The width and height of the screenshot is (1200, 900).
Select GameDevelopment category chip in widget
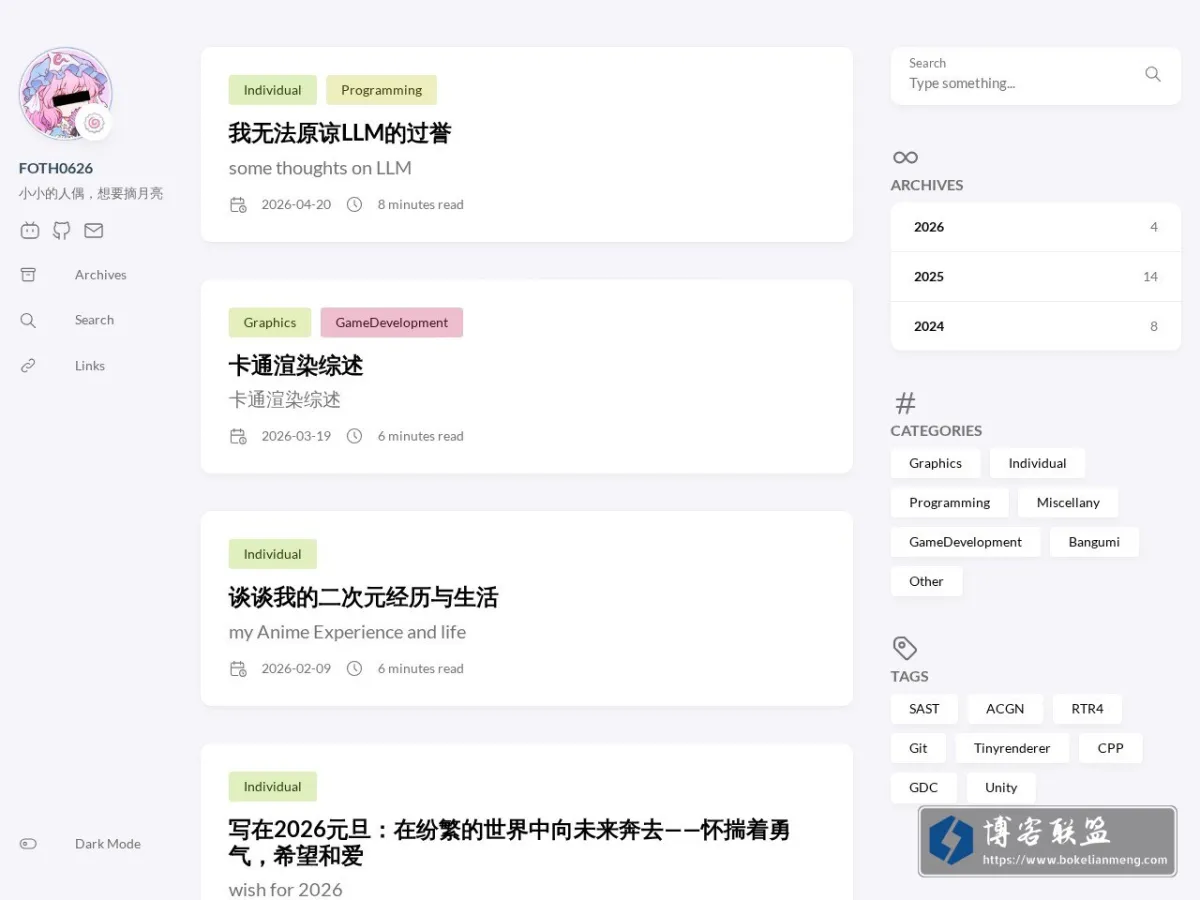[x=965, y=542]
